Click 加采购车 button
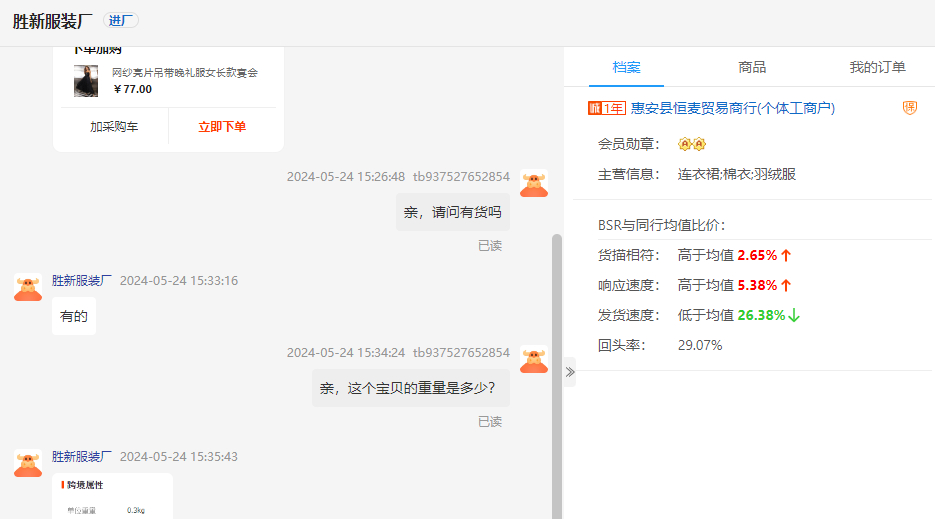The width and height of the screenshot is (935, 519). [x=114, y=126]
